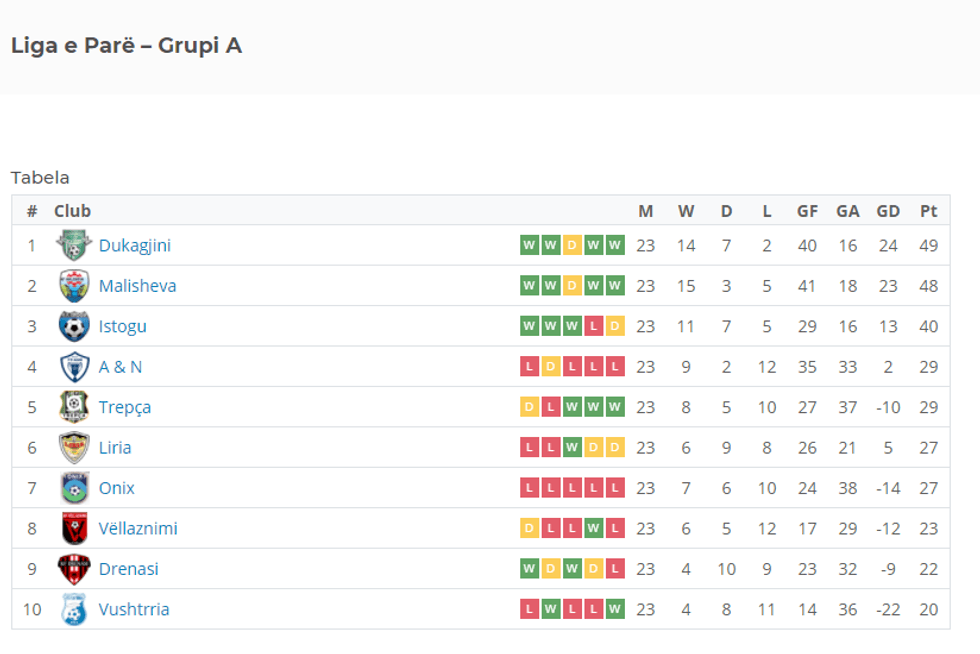Open the Dukagjini team link
980x654 pixels.
(135, 245)
